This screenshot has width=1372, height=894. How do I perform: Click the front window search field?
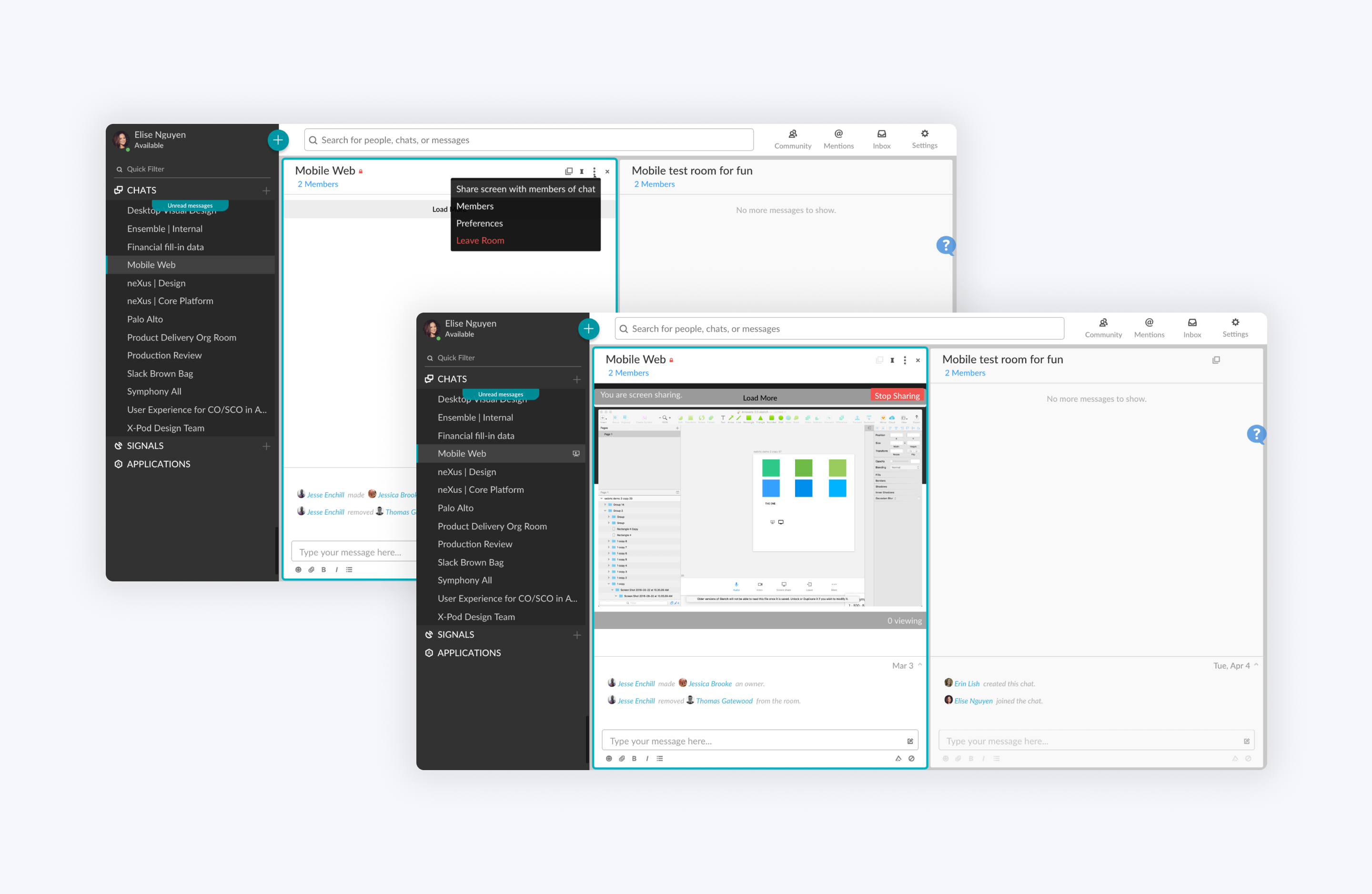point(839,329)
